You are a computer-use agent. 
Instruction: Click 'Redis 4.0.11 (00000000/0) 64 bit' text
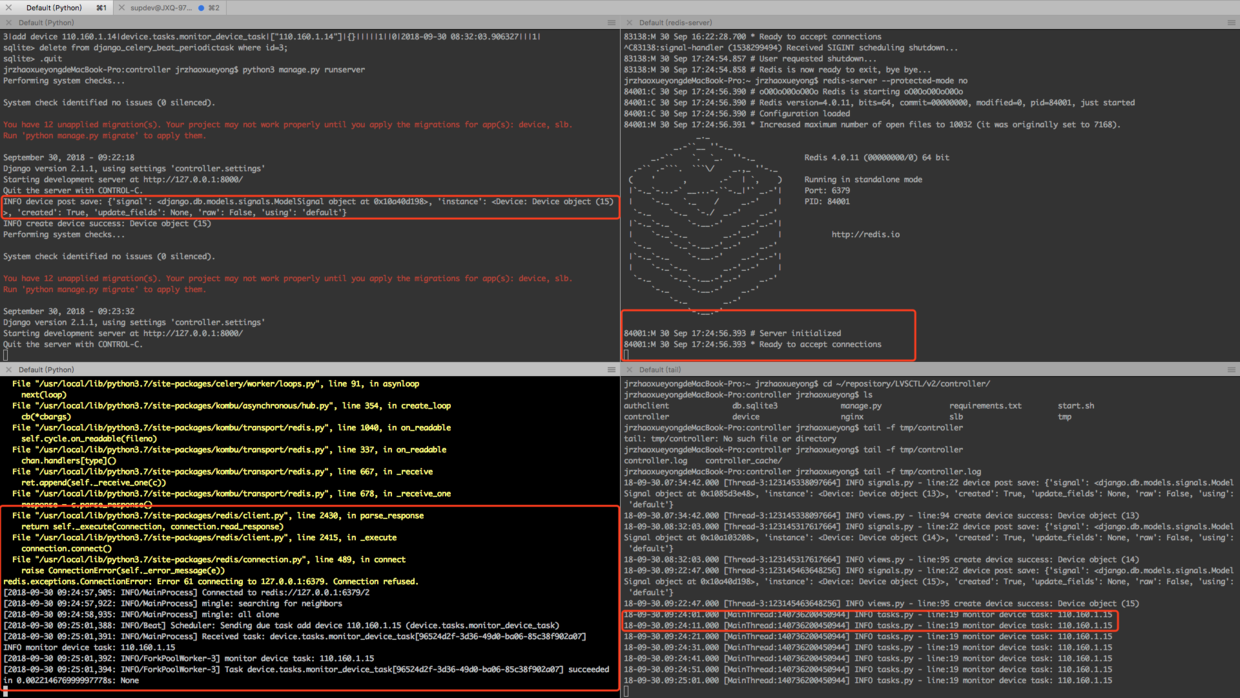[x=877, y=157]
